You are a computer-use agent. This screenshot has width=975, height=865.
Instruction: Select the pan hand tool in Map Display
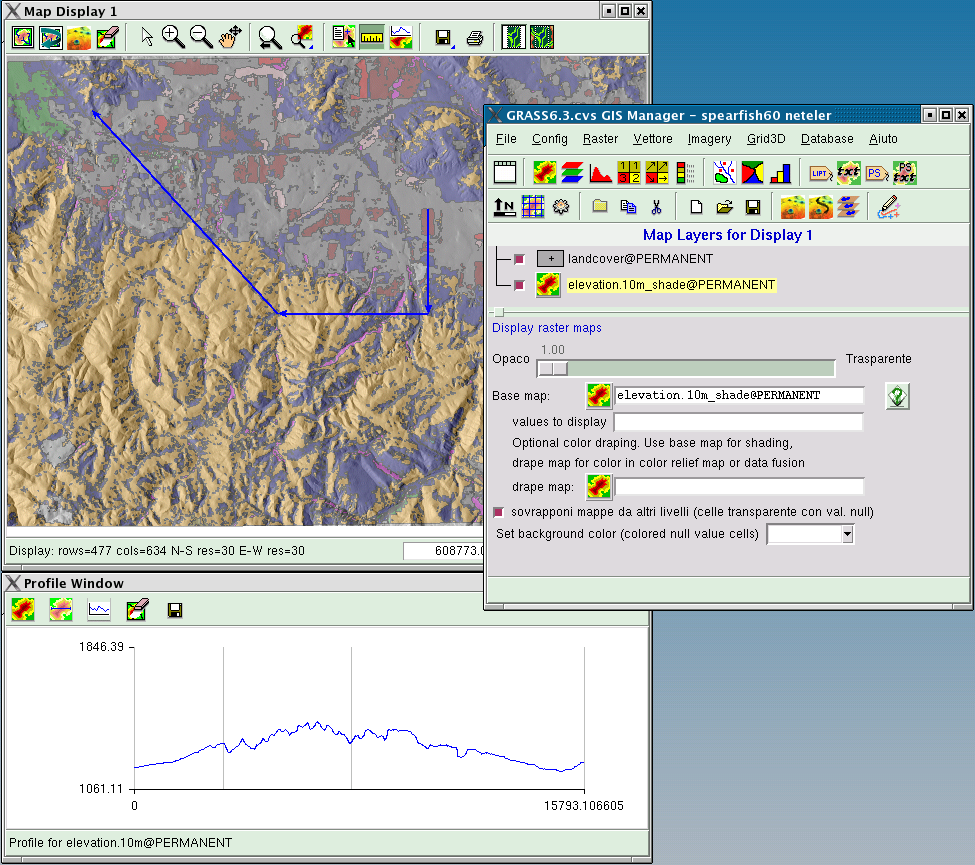pos(229,38)
